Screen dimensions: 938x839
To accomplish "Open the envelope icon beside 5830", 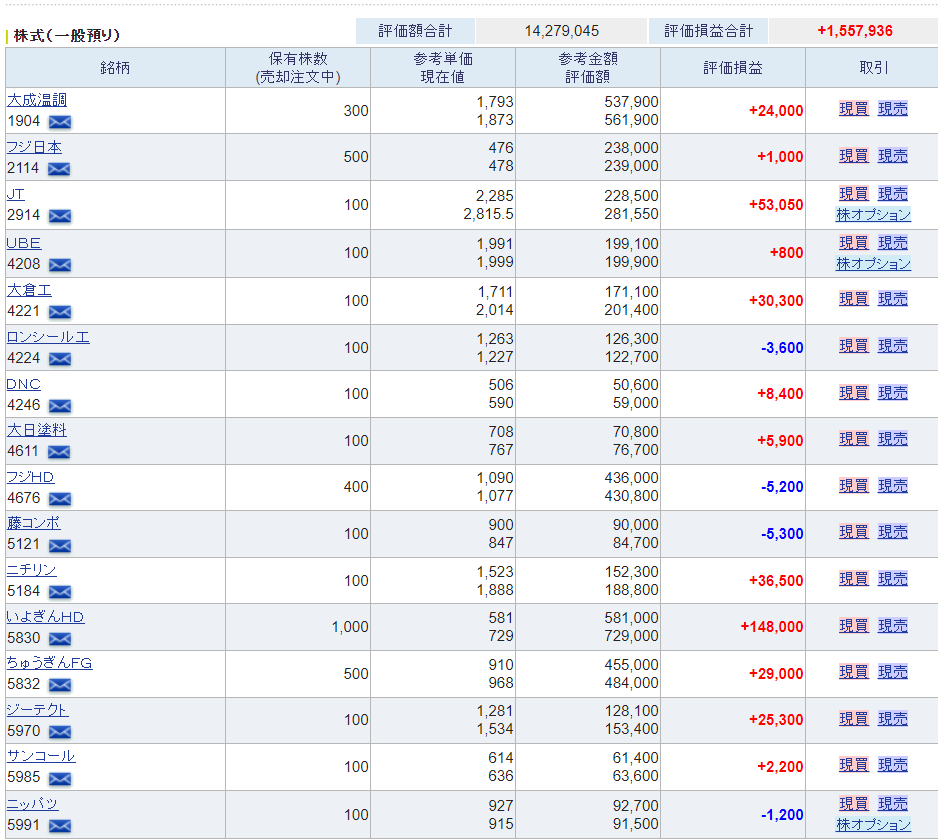I will pyautogui.click(x=60, y=639).
